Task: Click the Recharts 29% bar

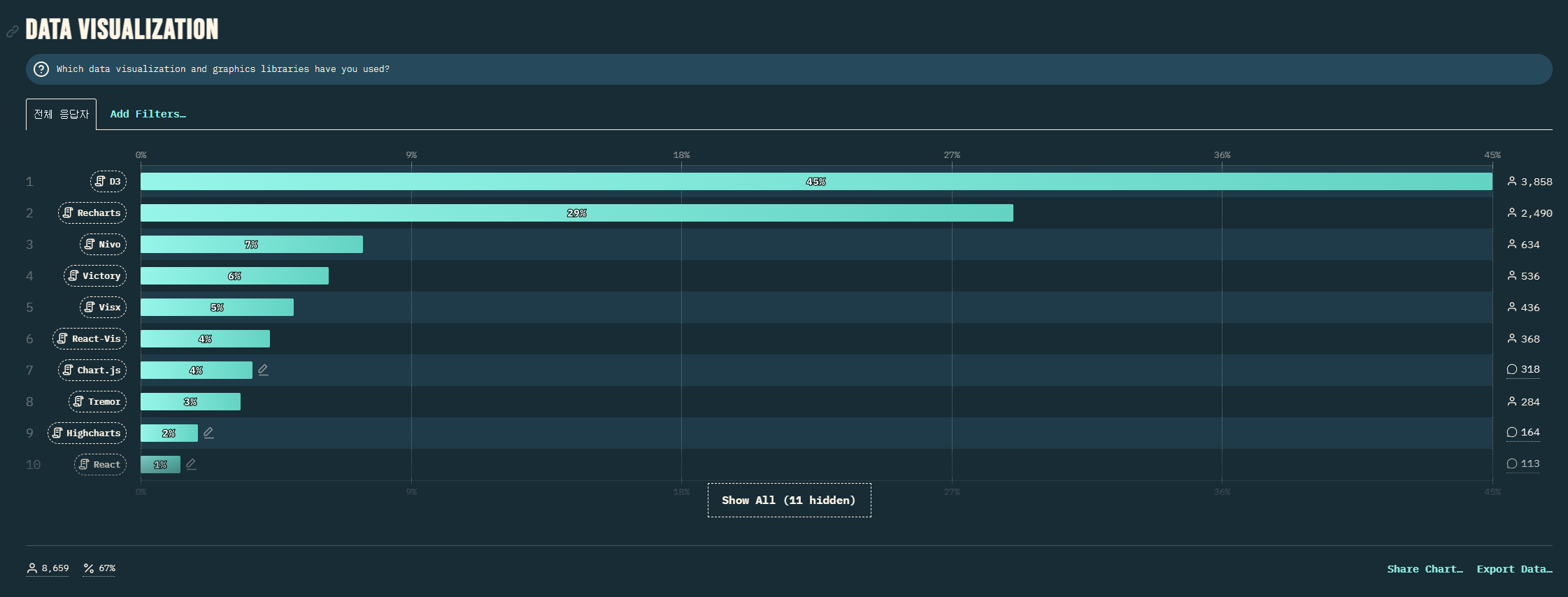Action: [577, 213]
